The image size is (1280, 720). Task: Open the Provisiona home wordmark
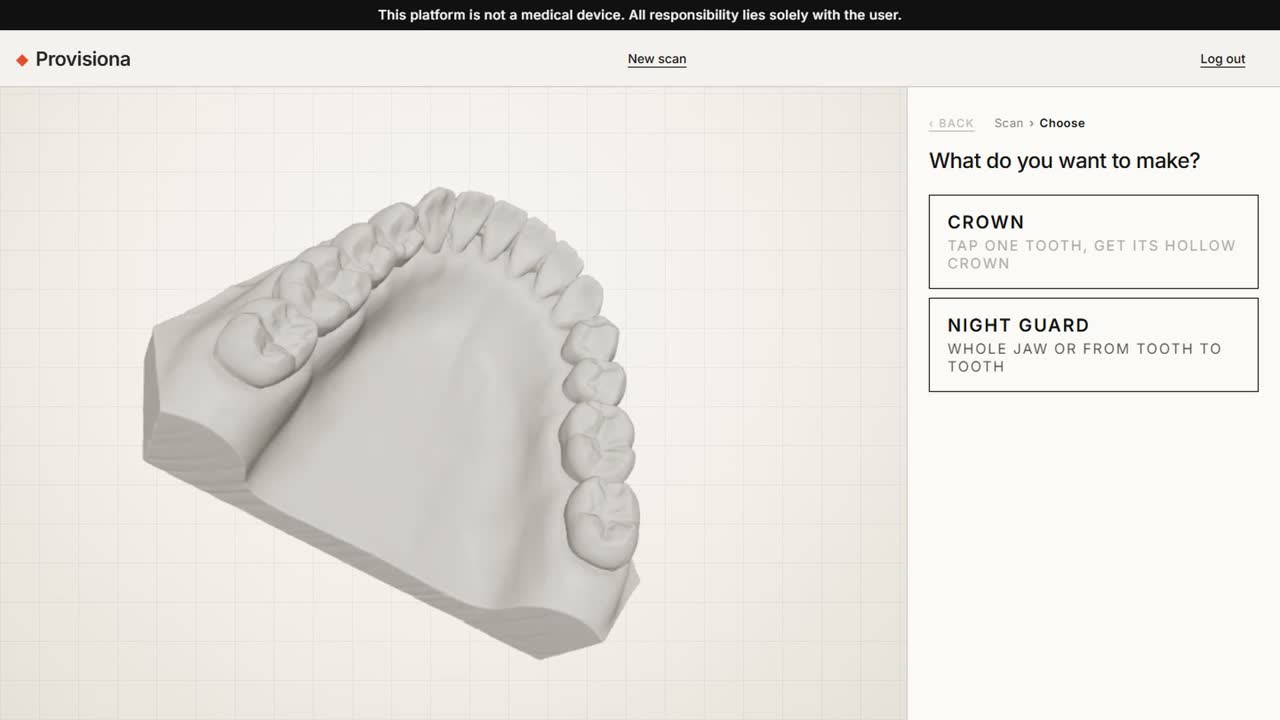[x=83, y=59]
